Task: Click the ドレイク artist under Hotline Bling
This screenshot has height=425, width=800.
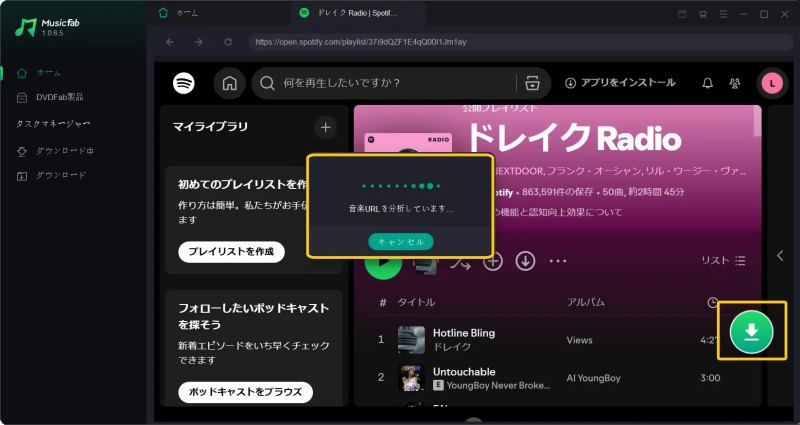Action: tap(452, 346)
